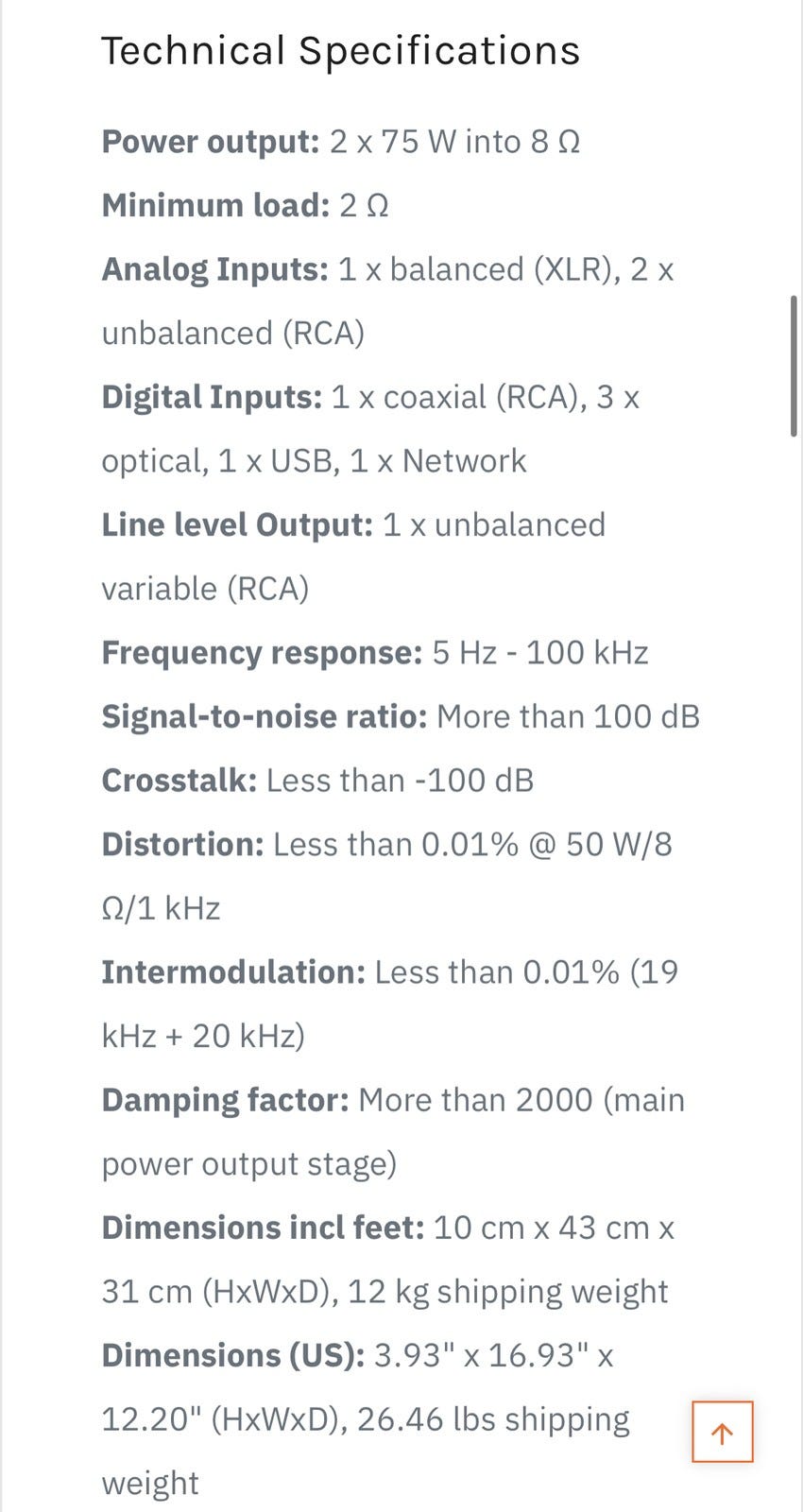Click the Signal-to-noise ratio label
Image resolution: width=803 pixels, height=1512 pixels.
[x=265, y=716]
